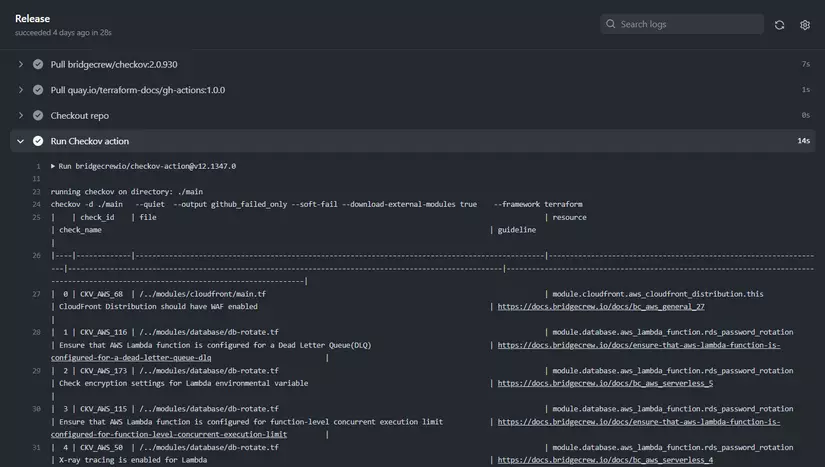The image size is (825, 467).
Task: Expand the Run bridgecrewio/checkov-action log group
Action: (53, 166)
